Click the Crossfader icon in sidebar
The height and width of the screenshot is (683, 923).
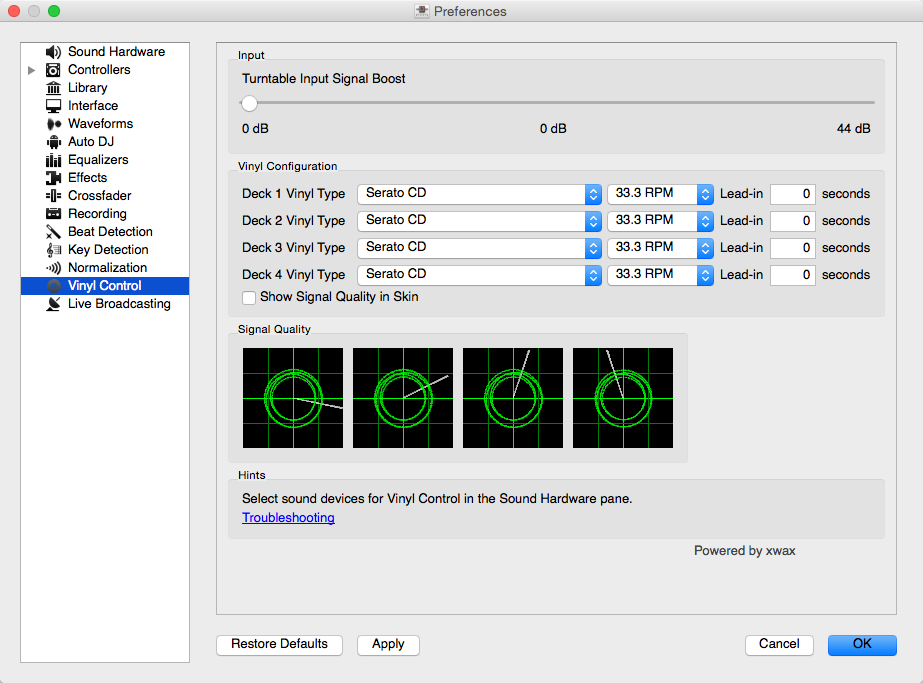54,196
